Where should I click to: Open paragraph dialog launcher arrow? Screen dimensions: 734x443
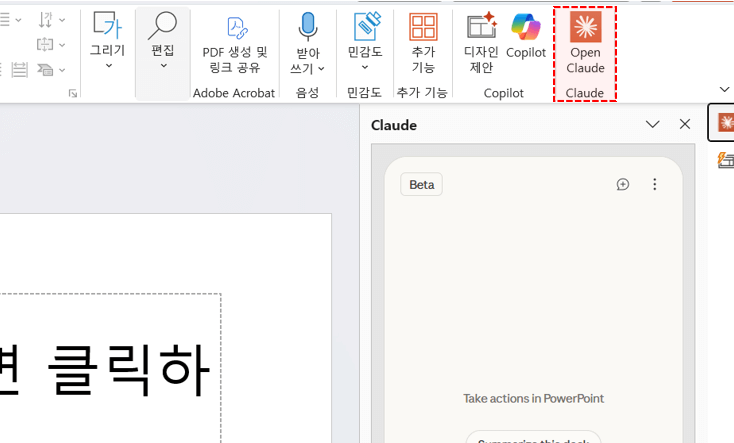pos(72,93)
